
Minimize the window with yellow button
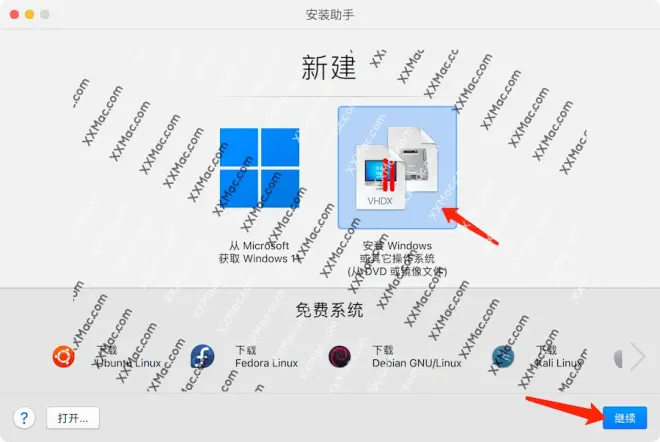[x=29, y=15]
